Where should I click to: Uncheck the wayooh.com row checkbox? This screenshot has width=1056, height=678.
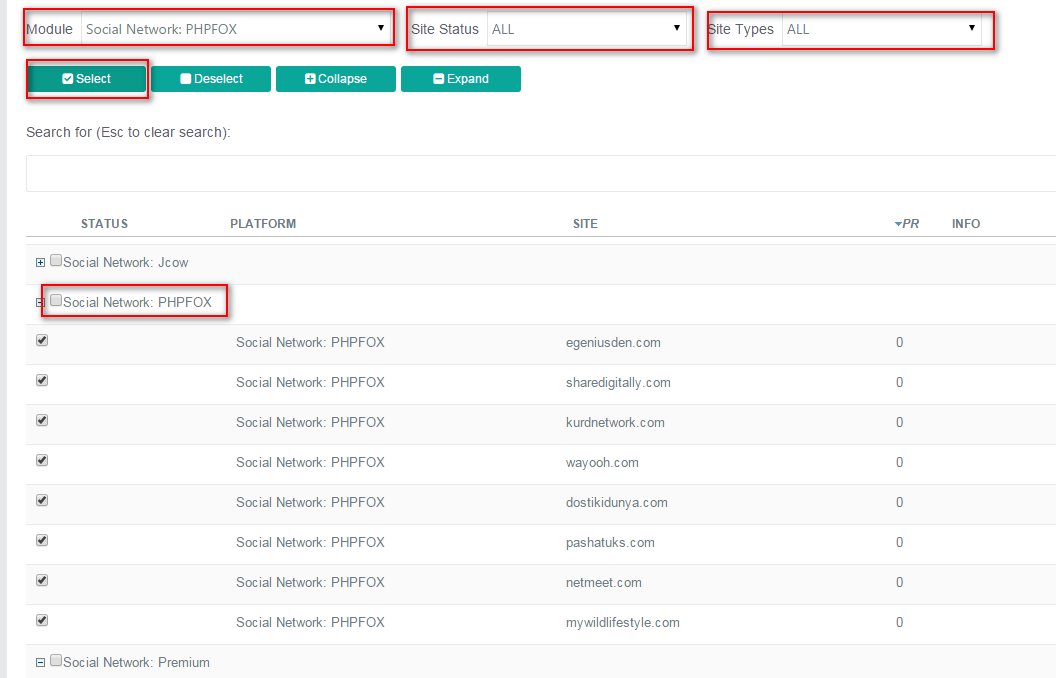(x=42, y=460)
